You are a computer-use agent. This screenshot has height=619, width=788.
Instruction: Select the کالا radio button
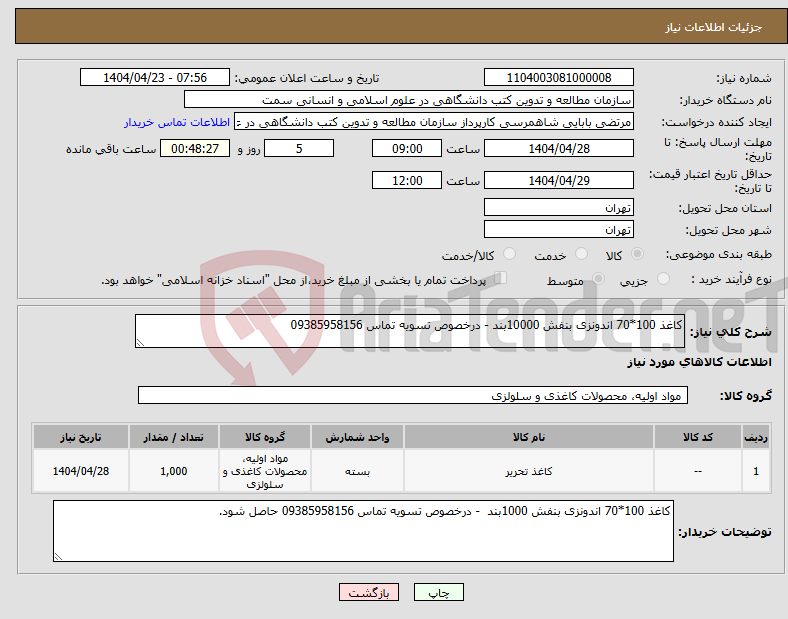tap(637, 254)
